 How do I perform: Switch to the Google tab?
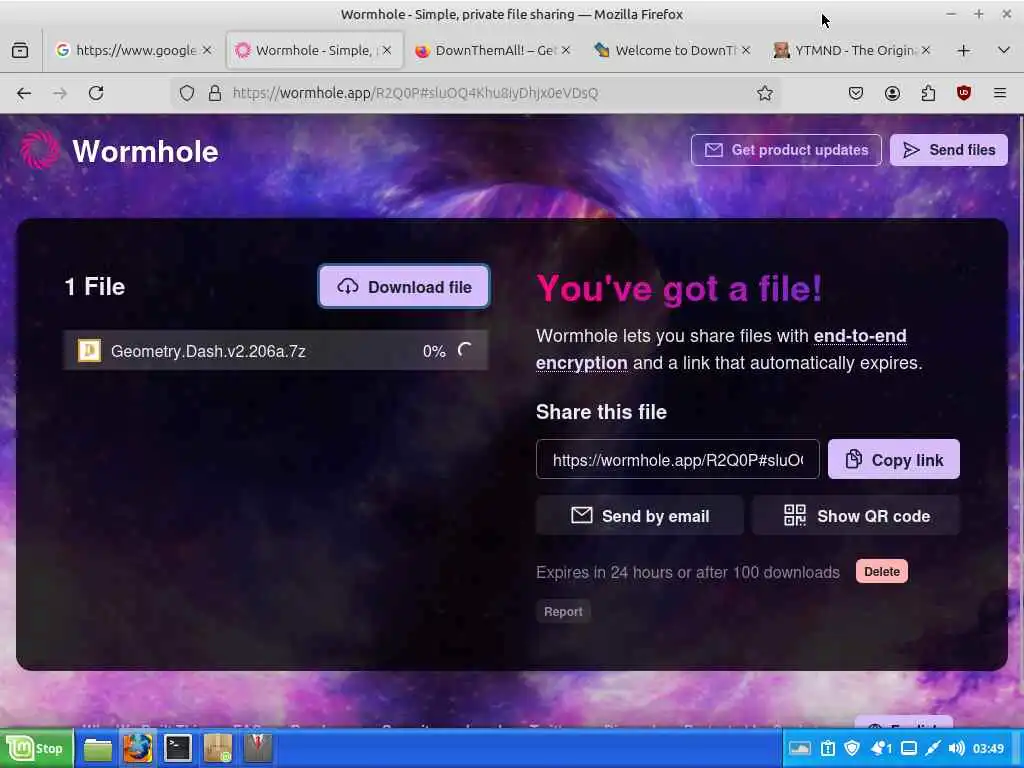point(133,50)
